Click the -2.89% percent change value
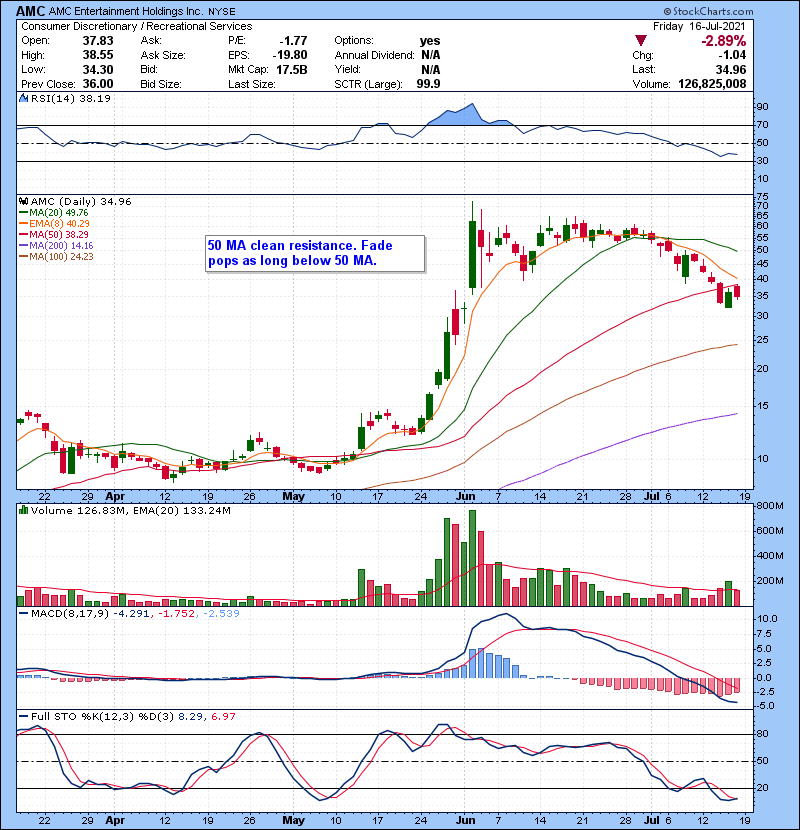This screenshot has width=800, height=830. click(x=723, y=41)
